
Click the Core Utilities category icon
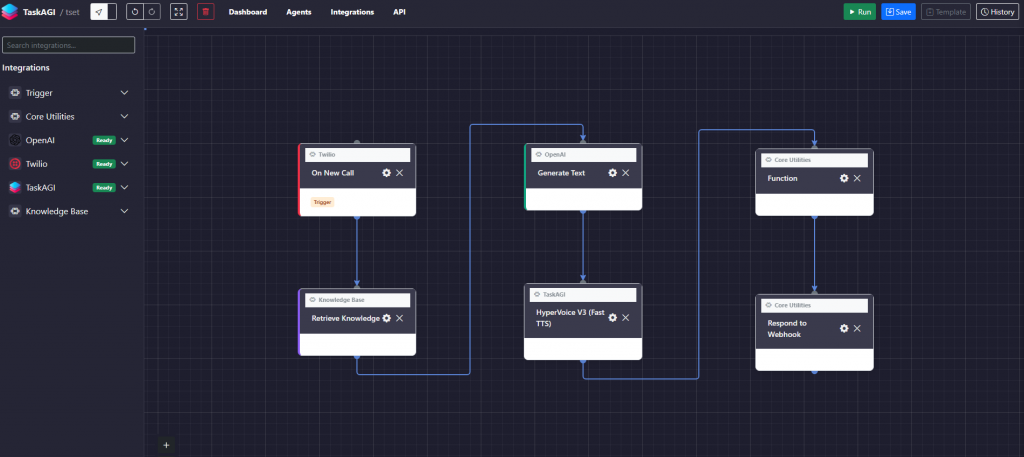15,116
